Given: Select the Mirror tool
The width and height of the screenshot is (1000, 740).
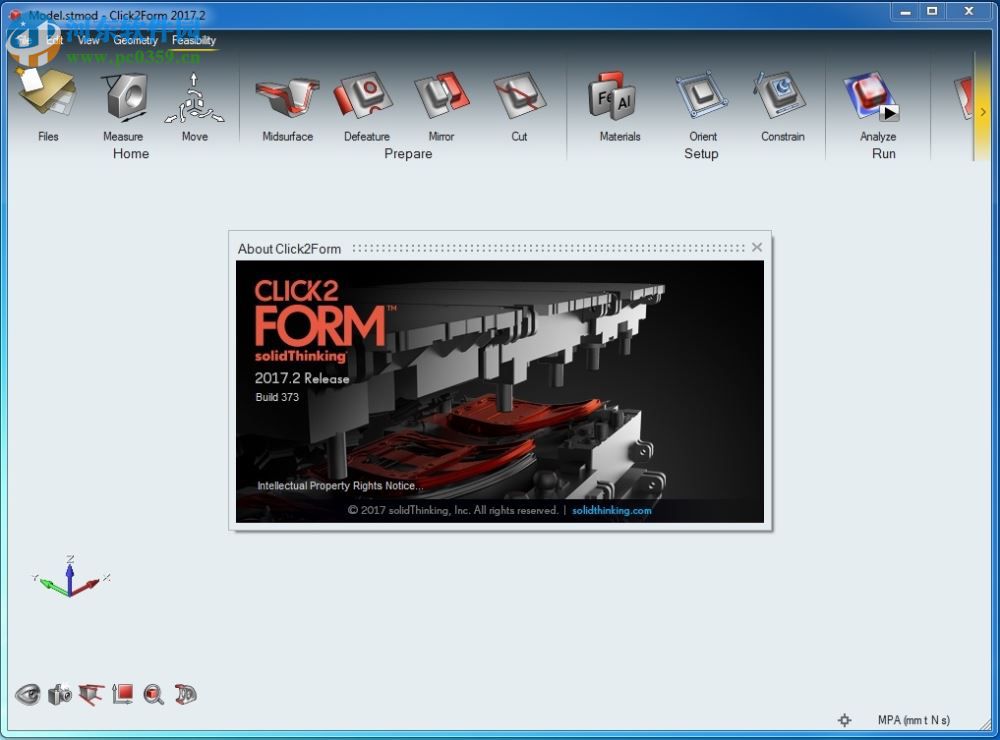Looking at the screenshot, I should point(443,97).
